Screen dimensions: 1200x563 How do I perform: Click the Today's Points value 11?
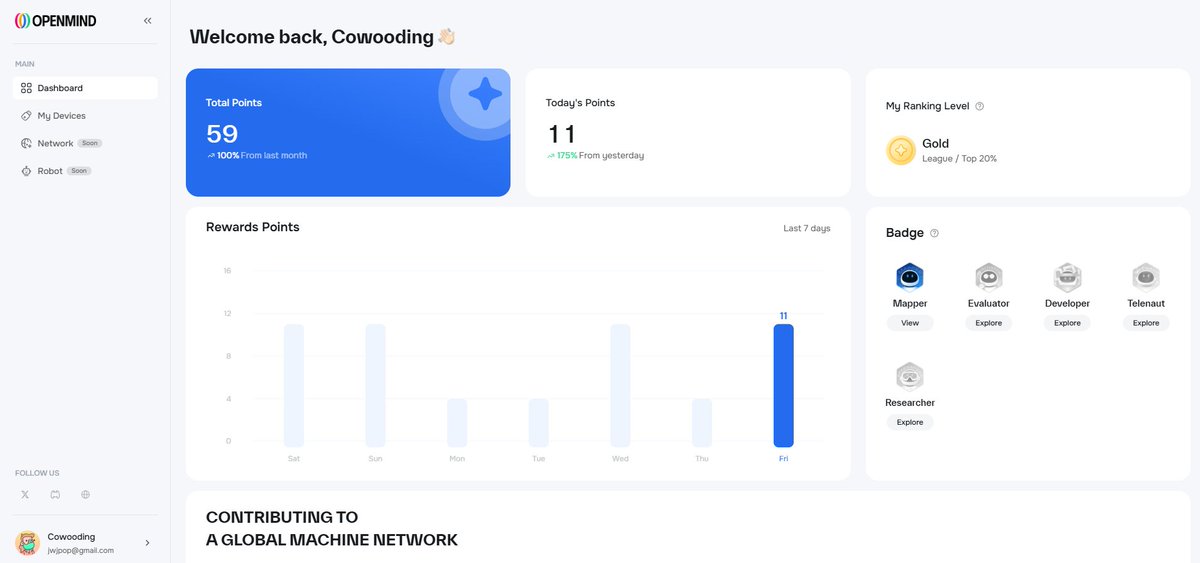pyautogui.click(x=562, y=133)
